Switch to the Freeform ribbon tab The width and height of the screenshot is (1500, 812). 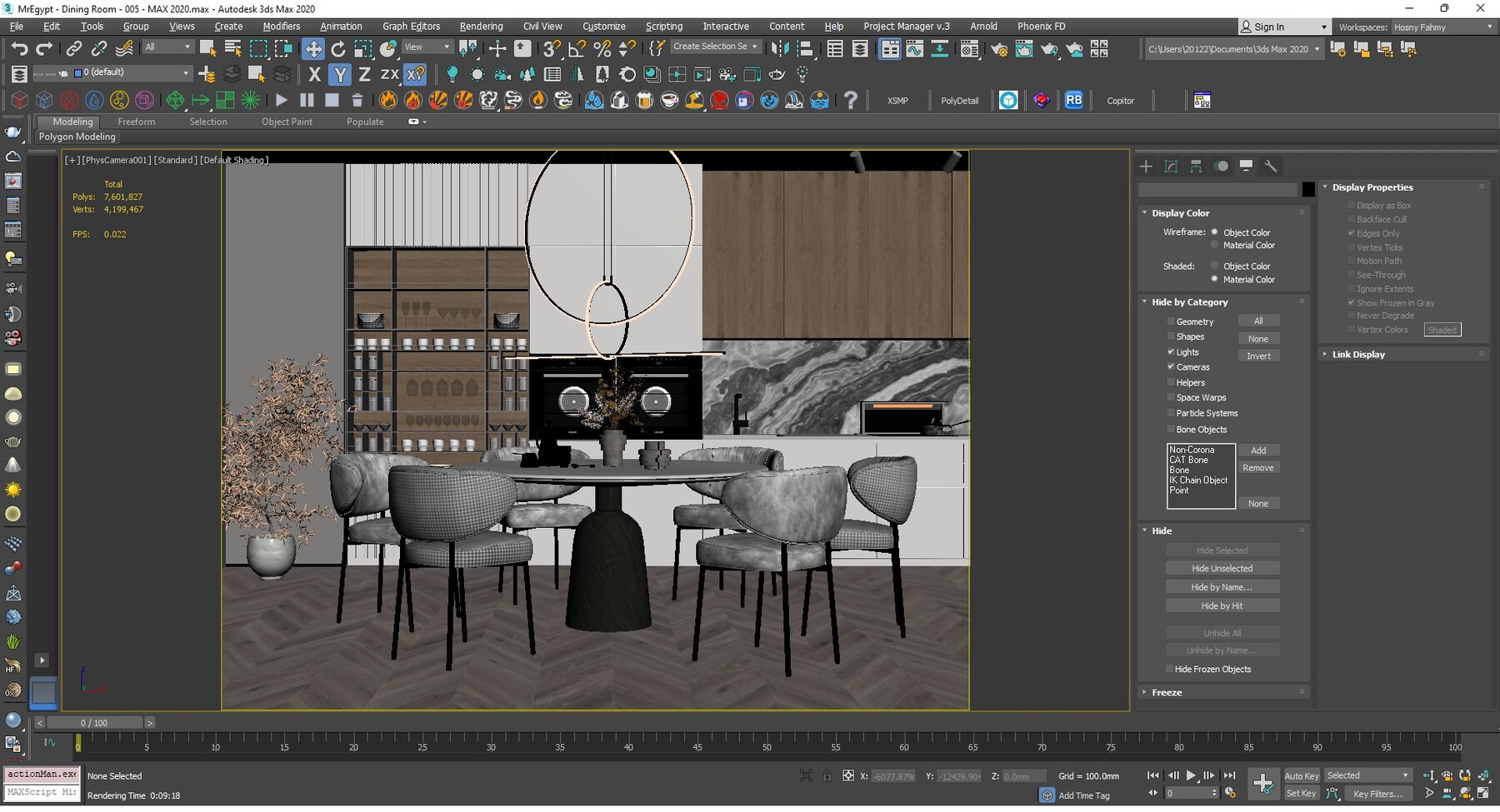[137, 122]
